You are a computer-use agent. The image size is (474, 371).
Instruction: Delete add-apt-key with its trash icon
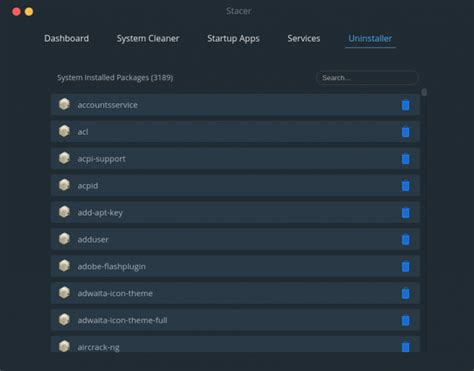coord(405,213)
